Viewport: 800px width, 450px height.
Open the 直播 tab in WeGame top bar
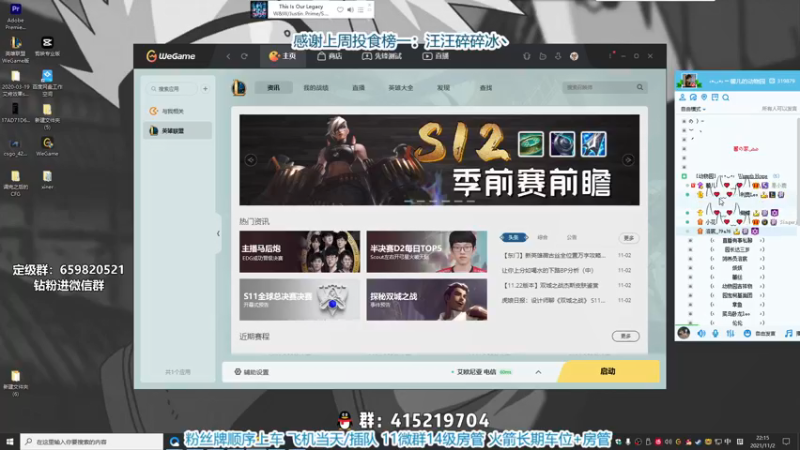click(x=435, y=56)
